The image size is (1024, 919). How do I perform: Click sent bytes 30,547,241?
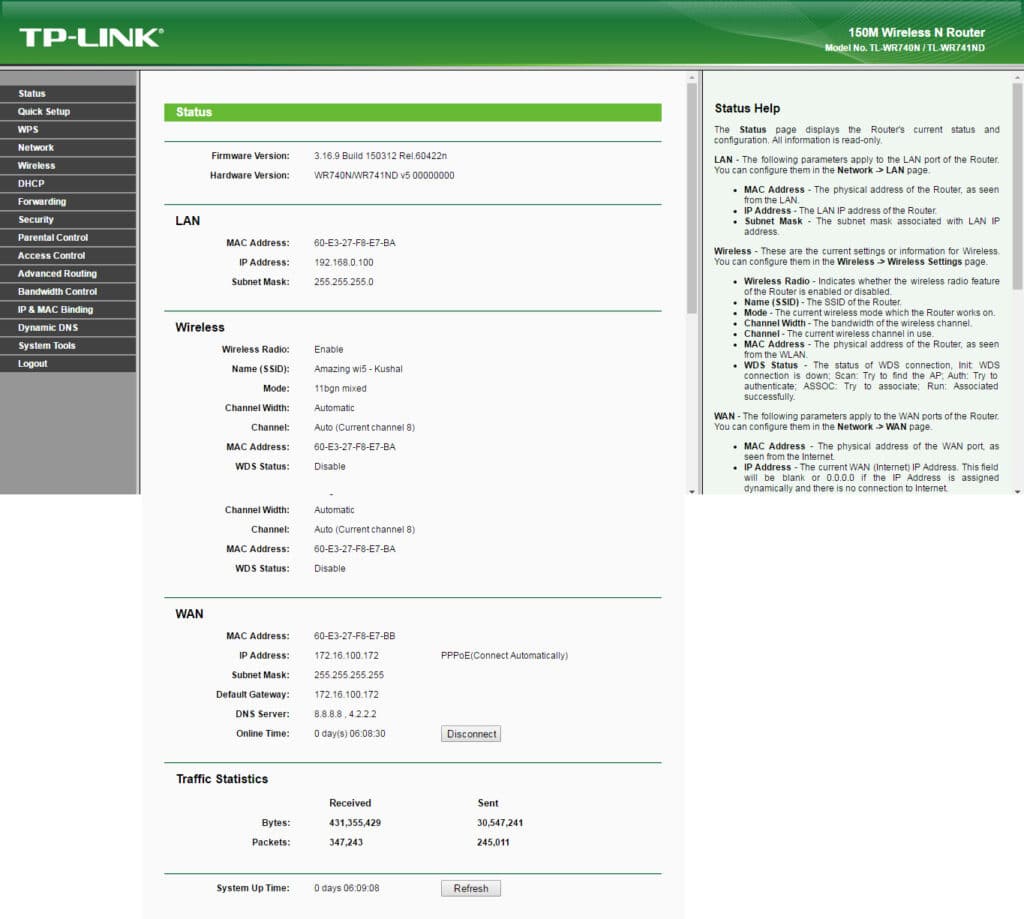[x=500, y=822]
